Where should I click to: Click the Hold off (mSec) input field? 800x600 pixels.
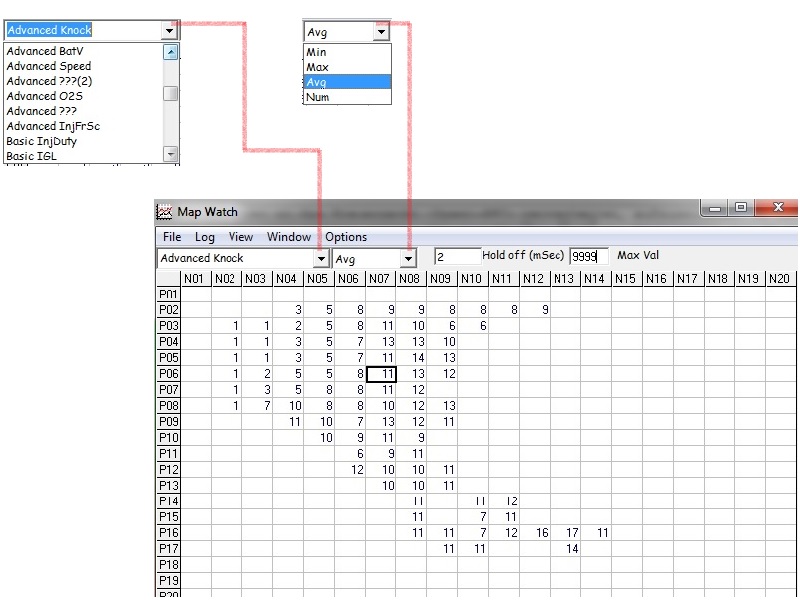pyautogui.click(x=456, y=257)
